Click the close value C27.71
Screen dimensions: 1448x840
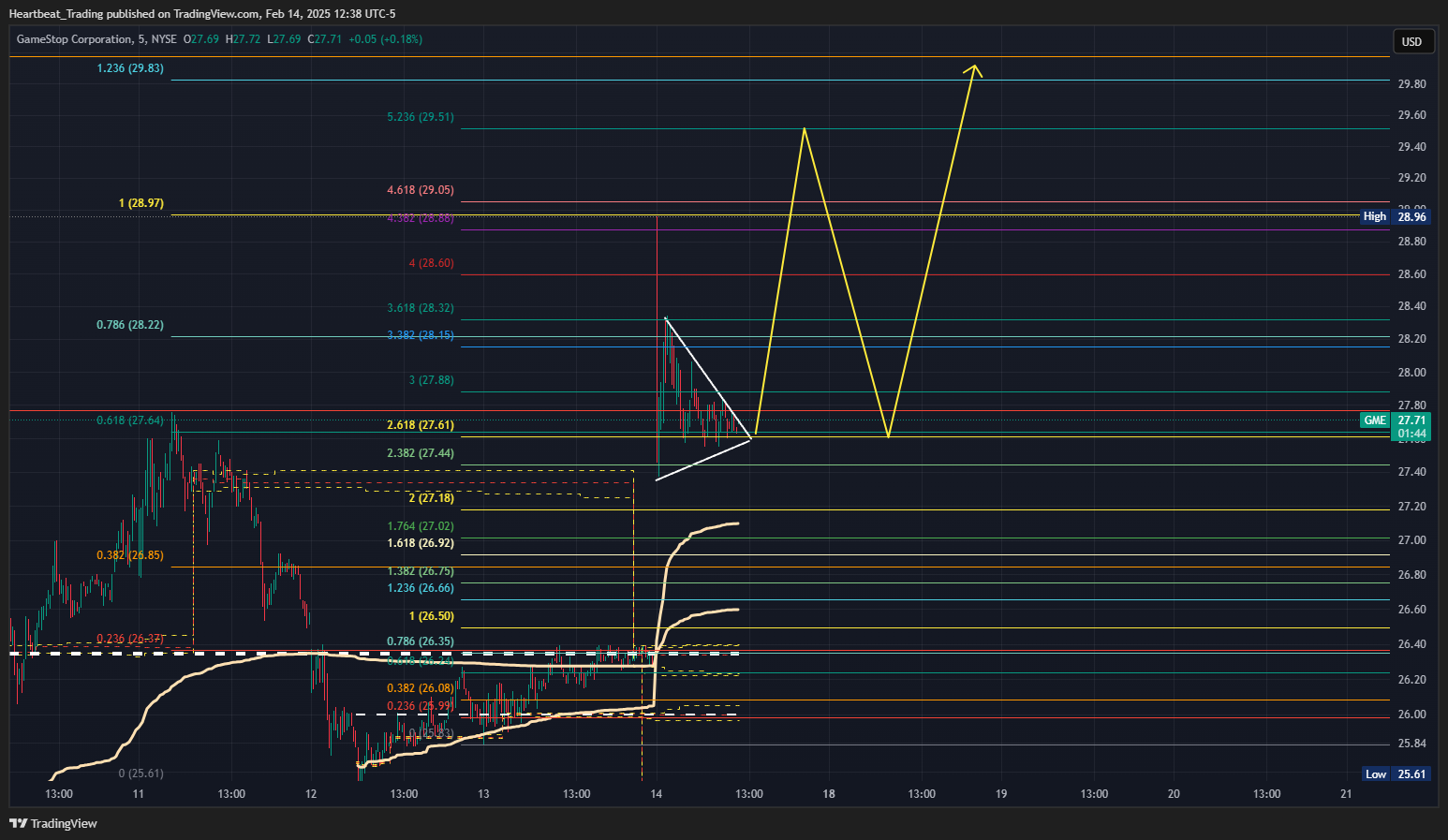coord(324,39)
